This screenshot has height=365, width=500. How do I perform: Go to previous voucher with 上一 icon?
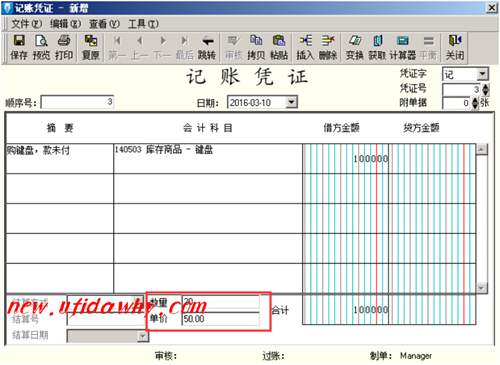[x=139, y=47]
